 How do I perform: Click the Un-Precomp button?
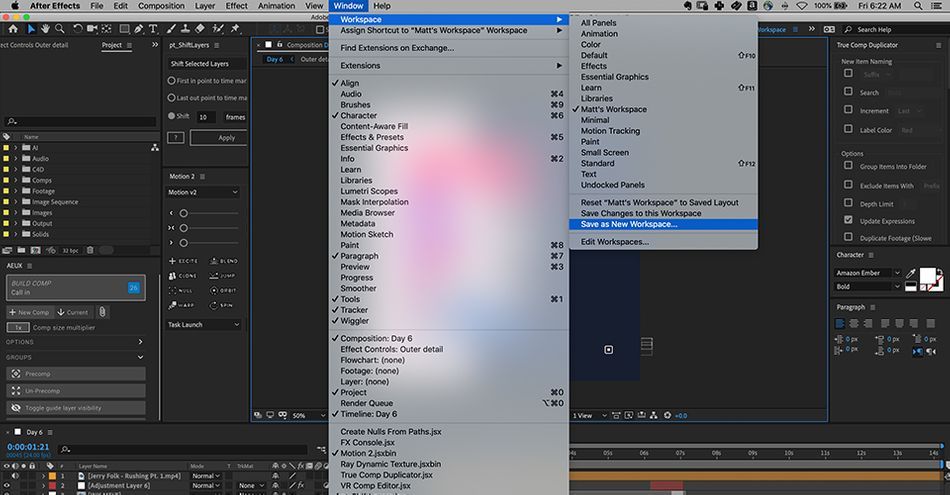76,391
